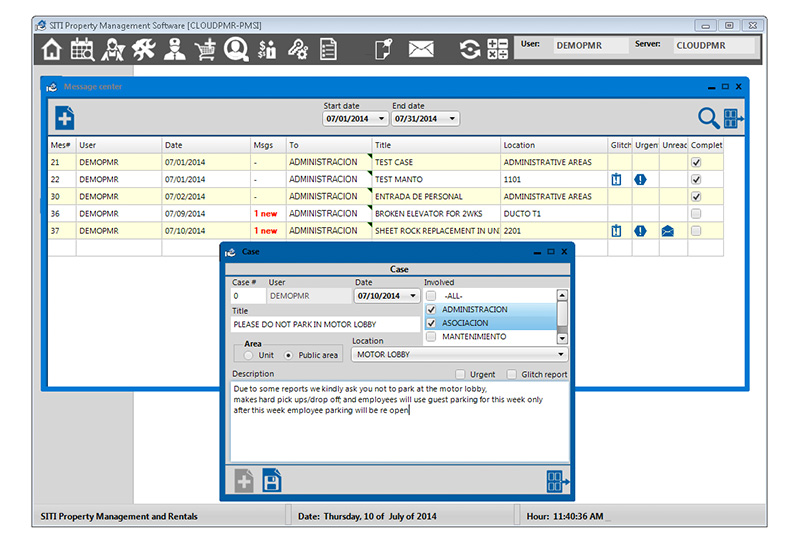Add new message with plus document icon
The image size is (800, 551).
[x=65, y=118]
